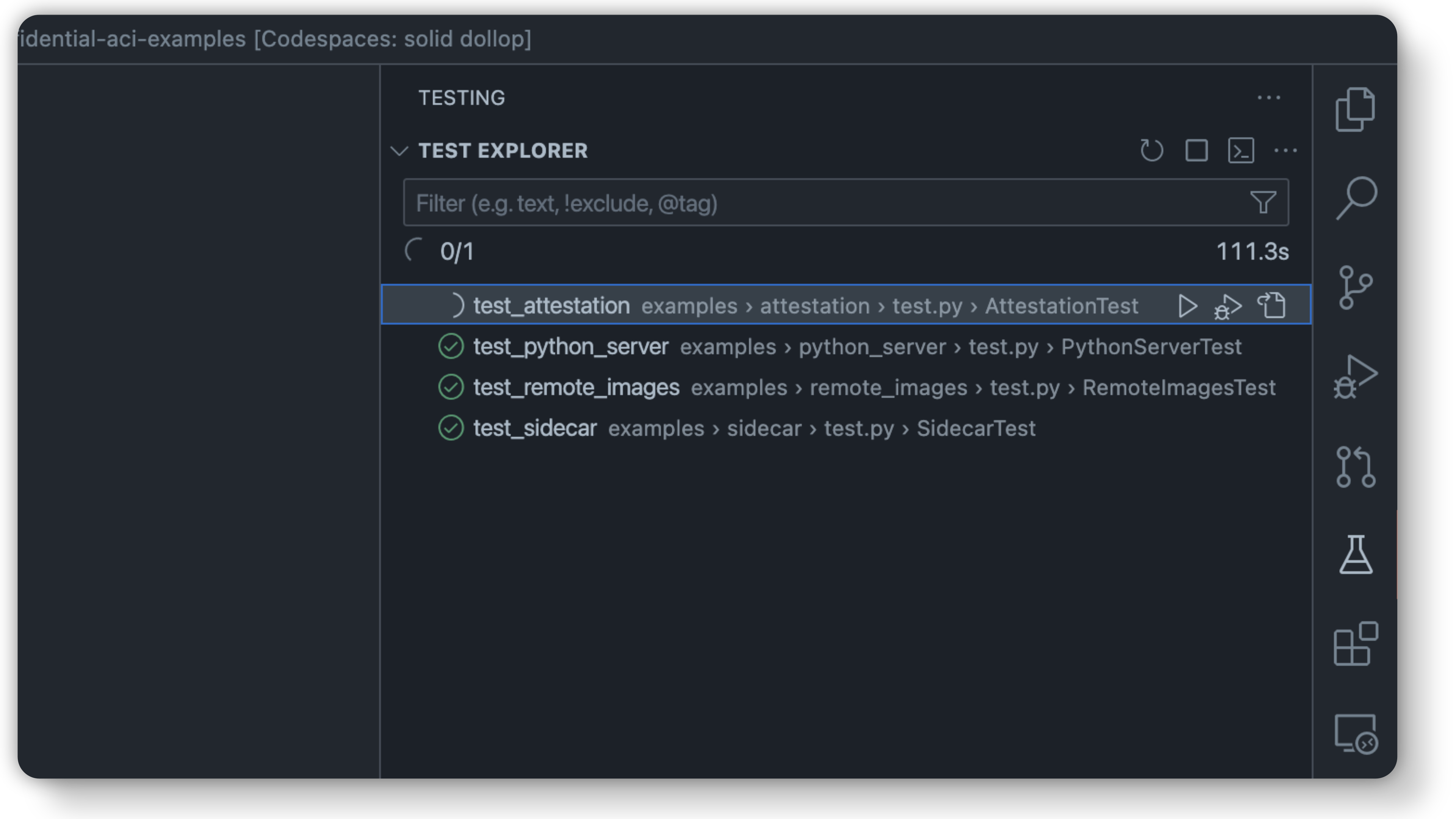This screenshot has width=1456, height=819.
Task: Stop the running test
Action: (x=1196, y=151)
